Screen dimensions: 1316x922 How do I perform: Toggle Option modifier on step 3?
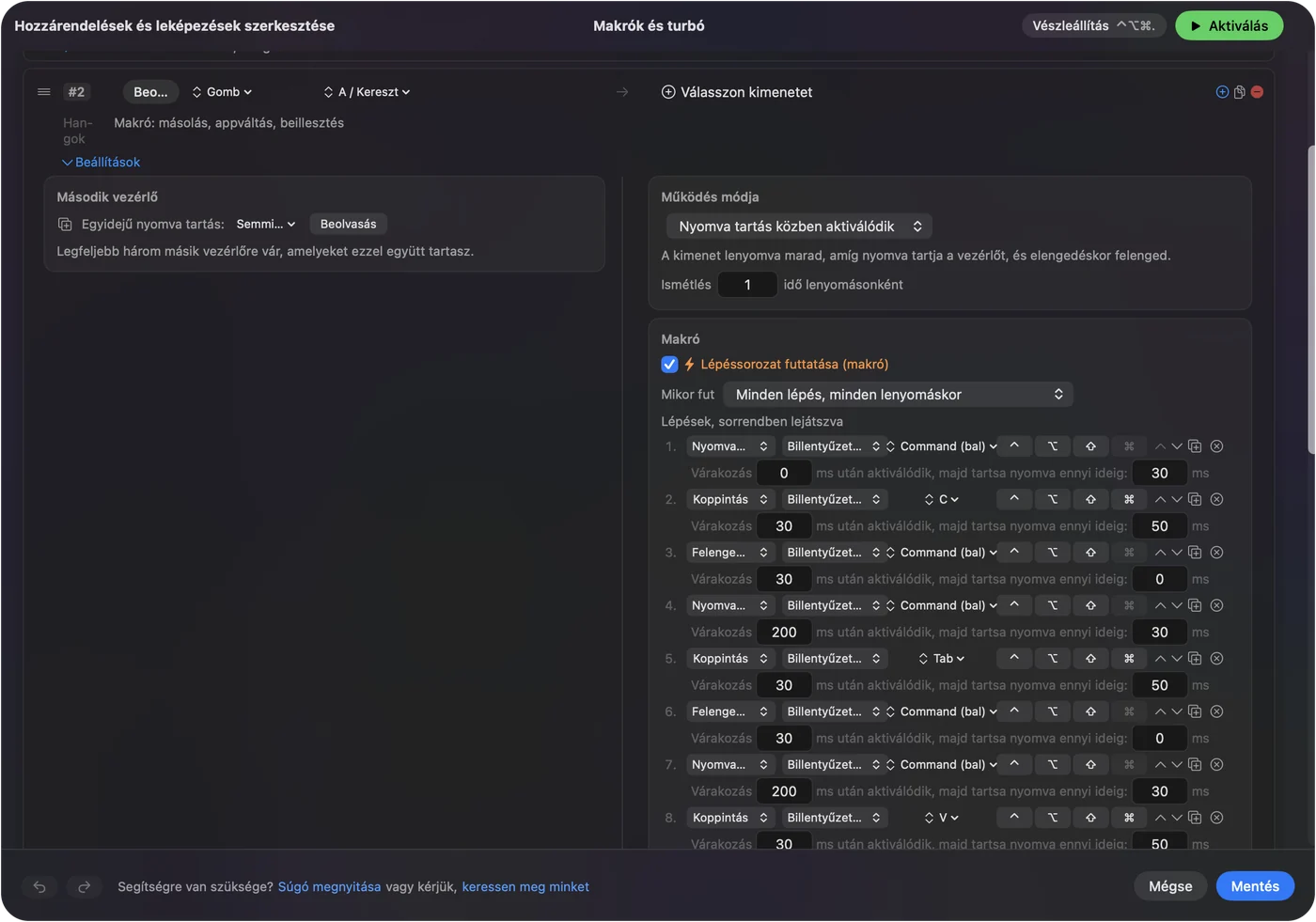click(x=1053, y=553)
